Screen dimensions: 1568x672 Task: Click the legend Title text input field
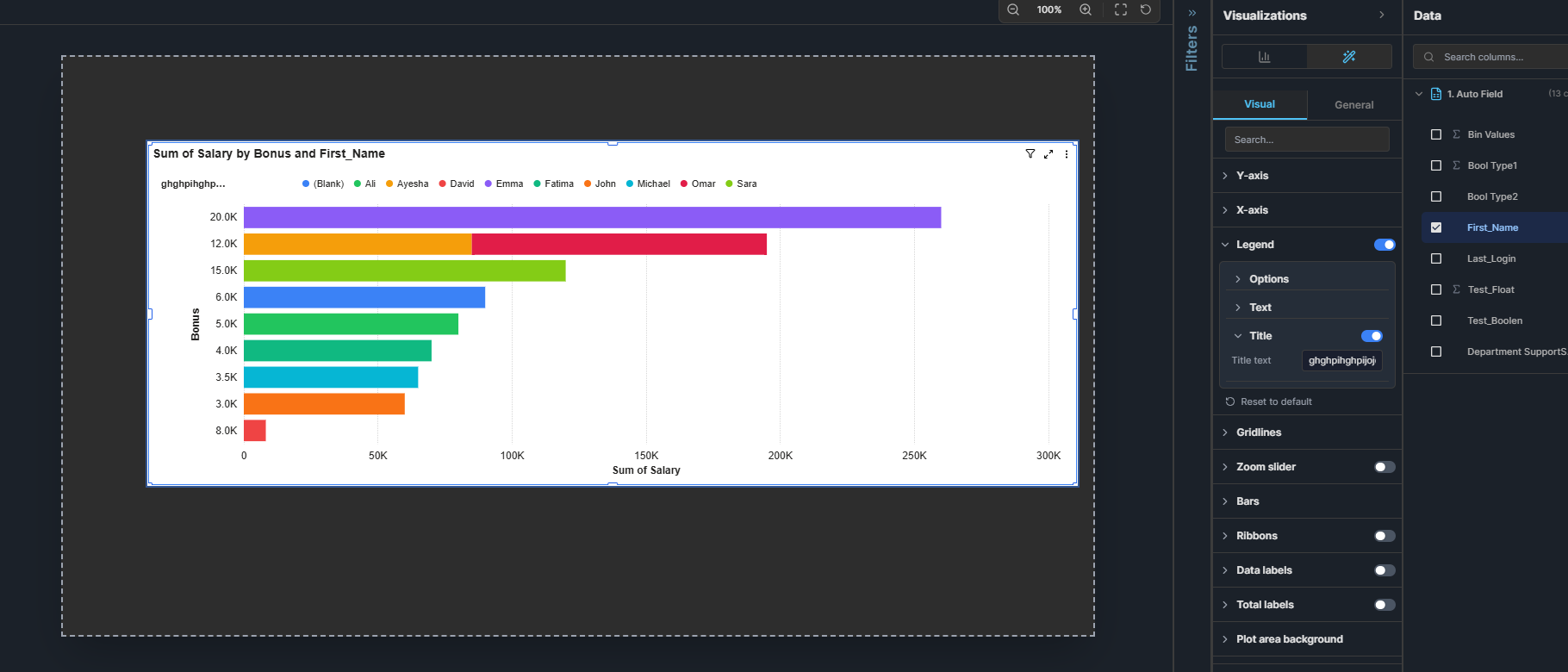[x=1341, y=361]
